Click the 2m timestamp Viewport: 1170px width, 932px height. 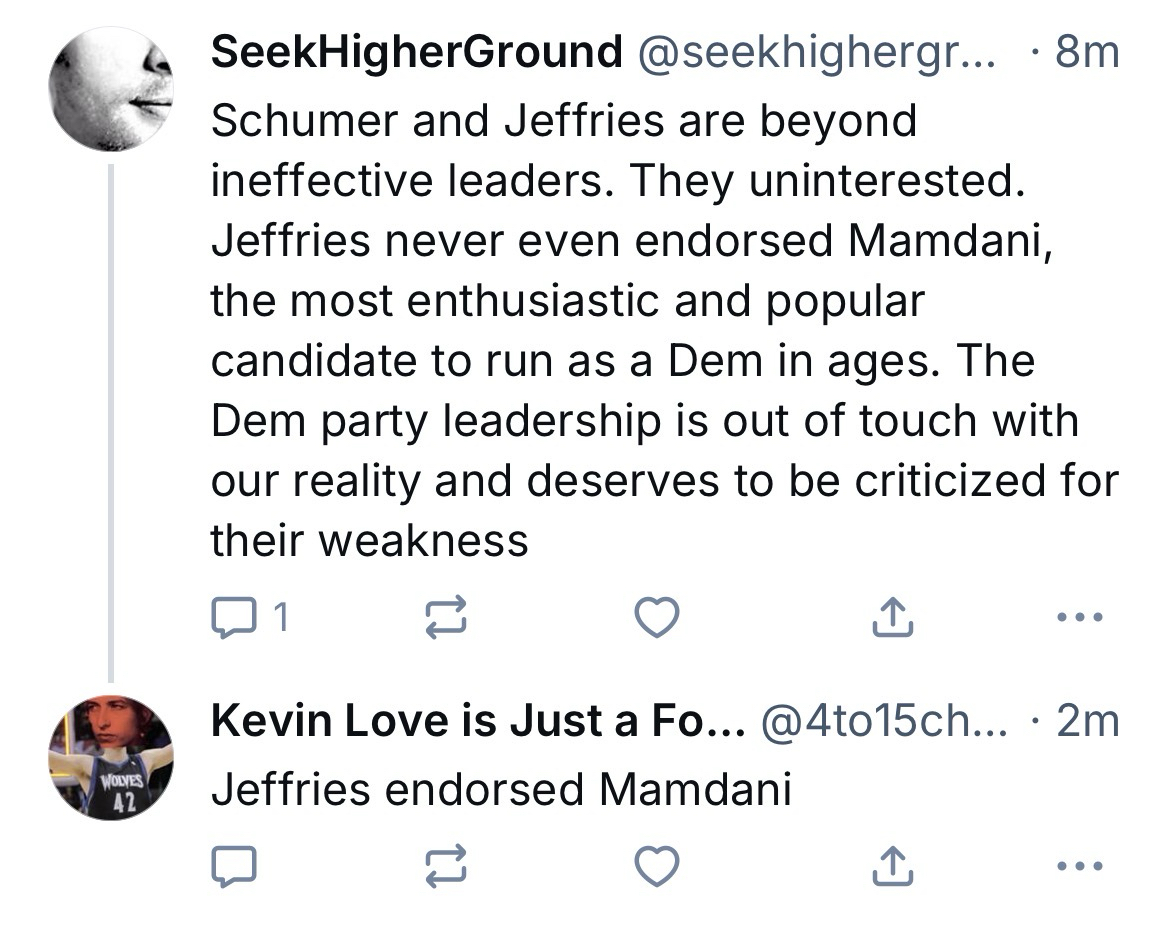(1086, 722)
